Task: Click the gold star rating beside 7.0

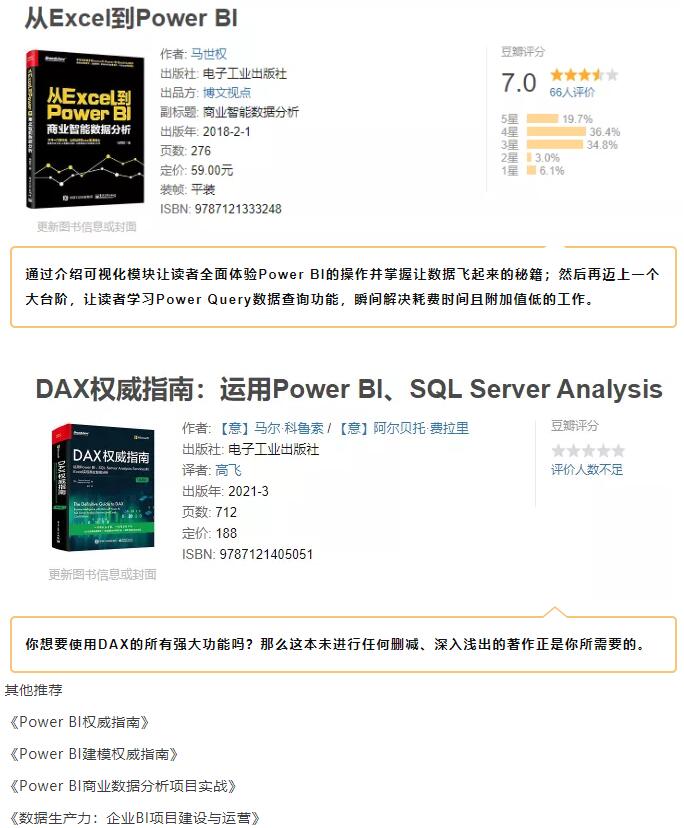Action: 584,74
